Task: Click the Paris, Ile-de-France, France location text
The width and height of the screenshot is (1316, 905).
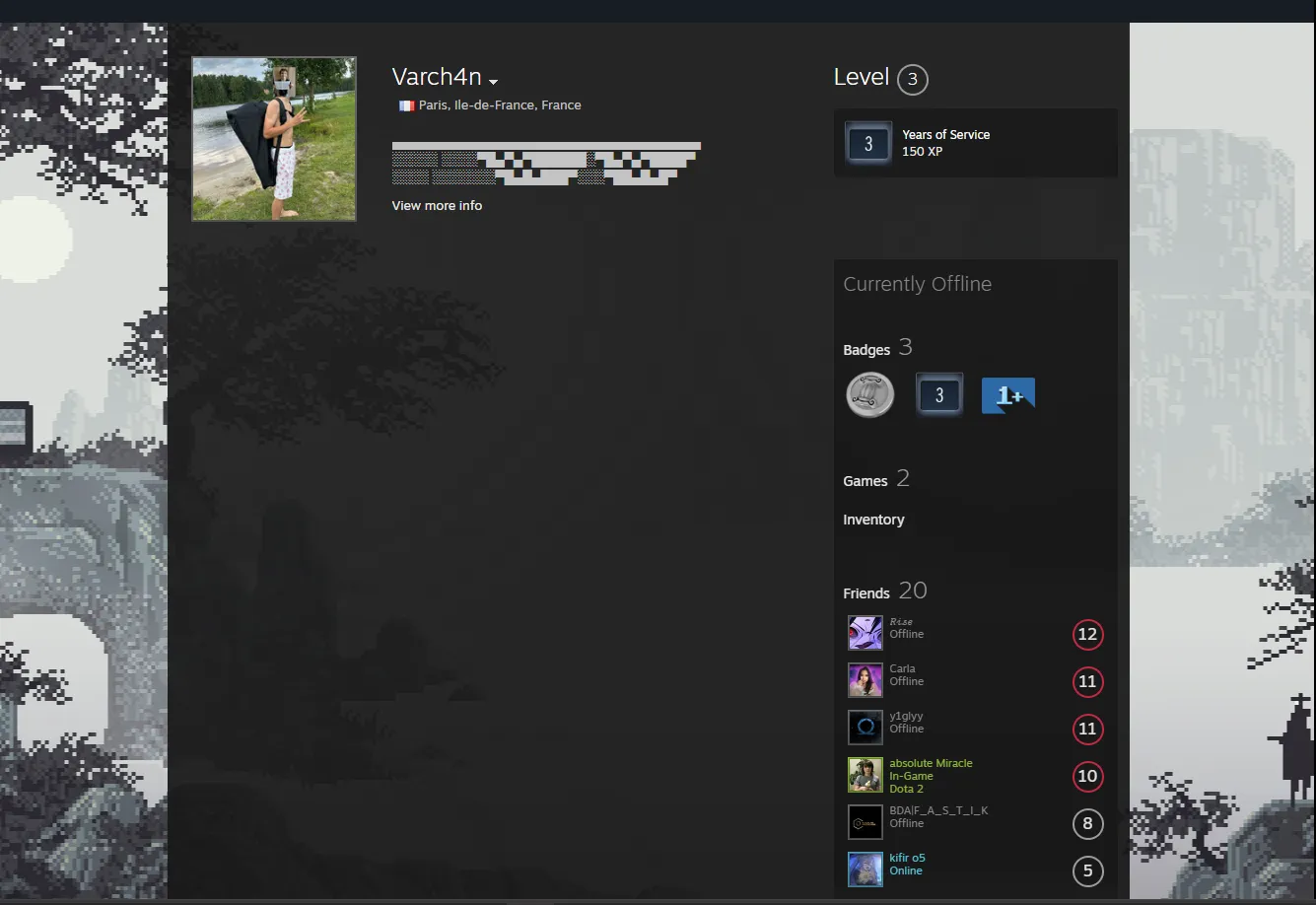Action: (500, 104)
